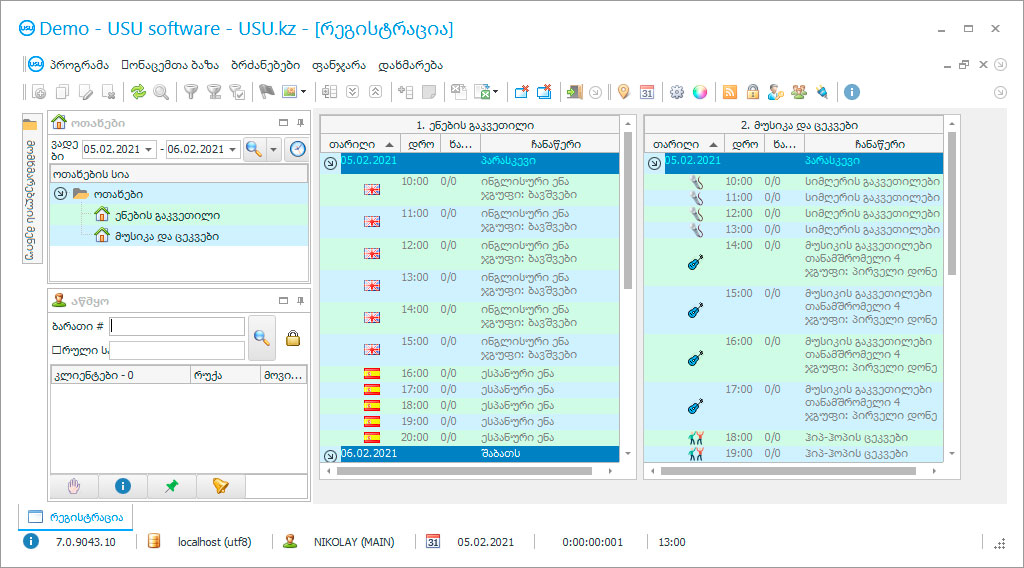Click the green Refresh arrows icon
Viewport: 1024px width, 568px height.
coord(138,93)
